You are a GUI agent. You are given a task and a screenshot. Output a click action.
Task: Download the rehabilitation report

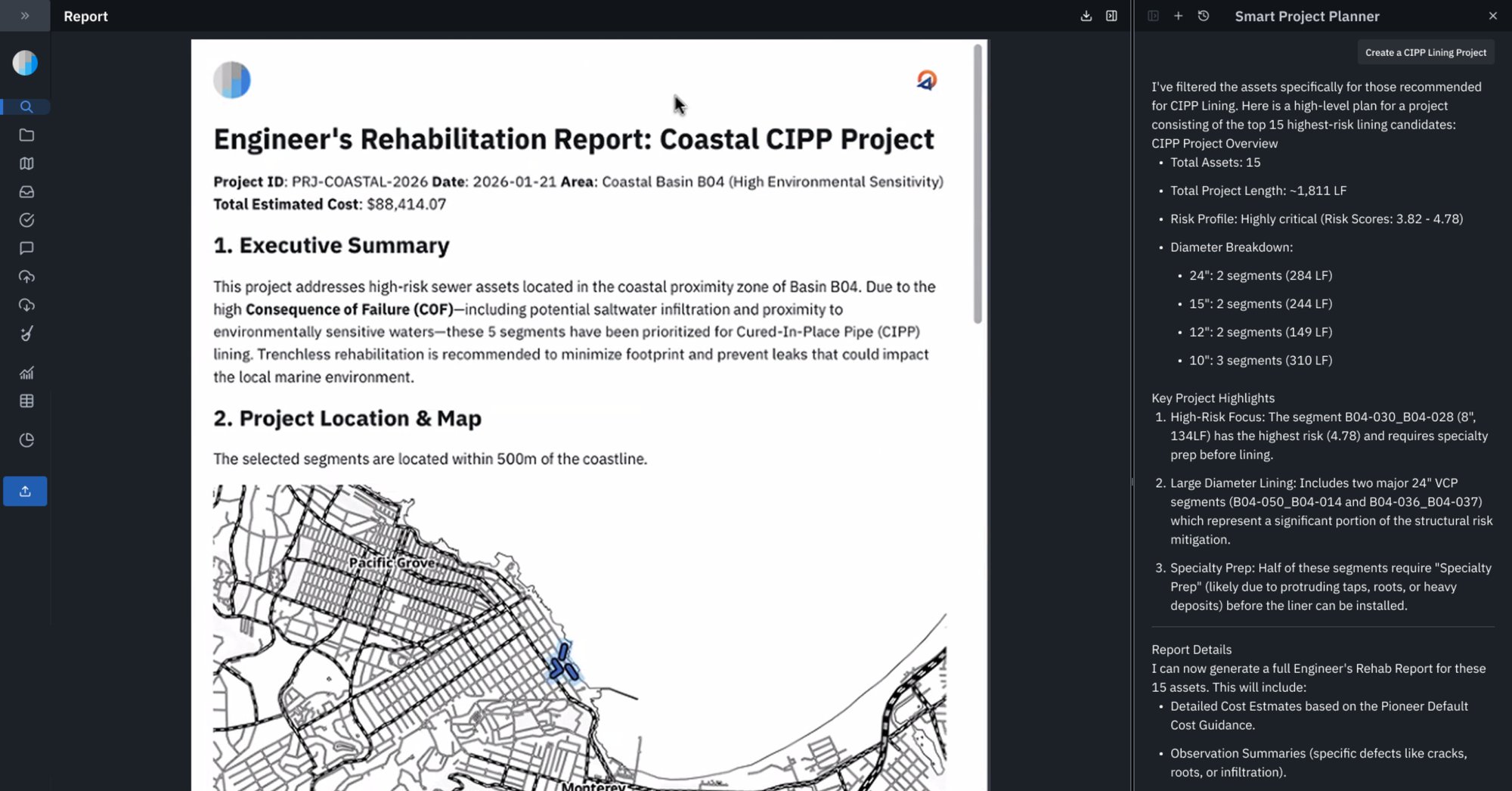point(1087,15)
